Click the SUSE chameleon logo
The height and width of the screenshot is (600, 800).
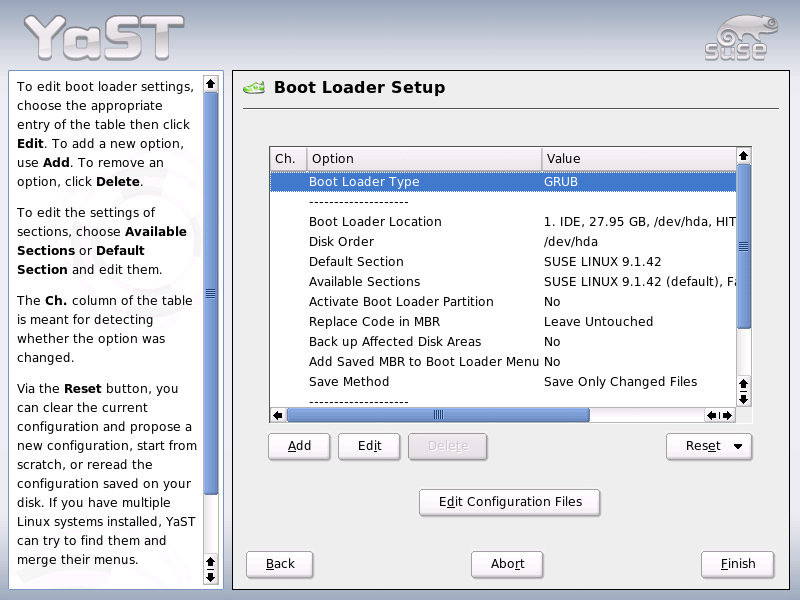pos(741,38)
